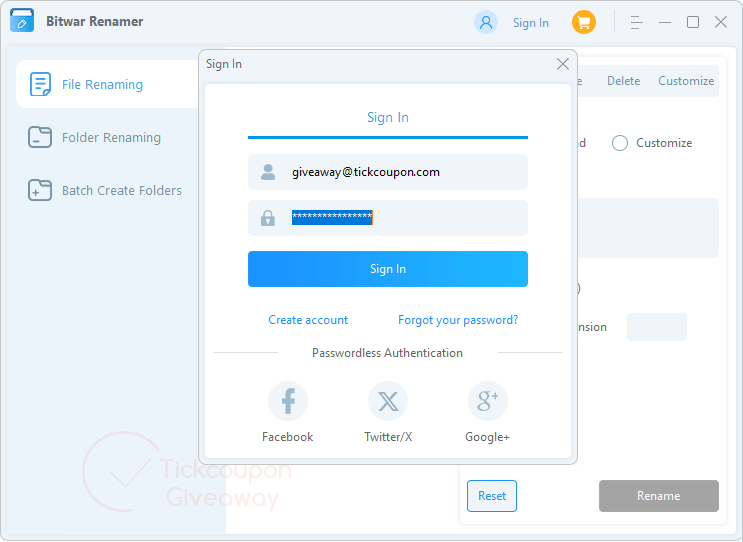Close the Bitwar Renamer main window
This screenshot has height=542, width=743.
721,22
